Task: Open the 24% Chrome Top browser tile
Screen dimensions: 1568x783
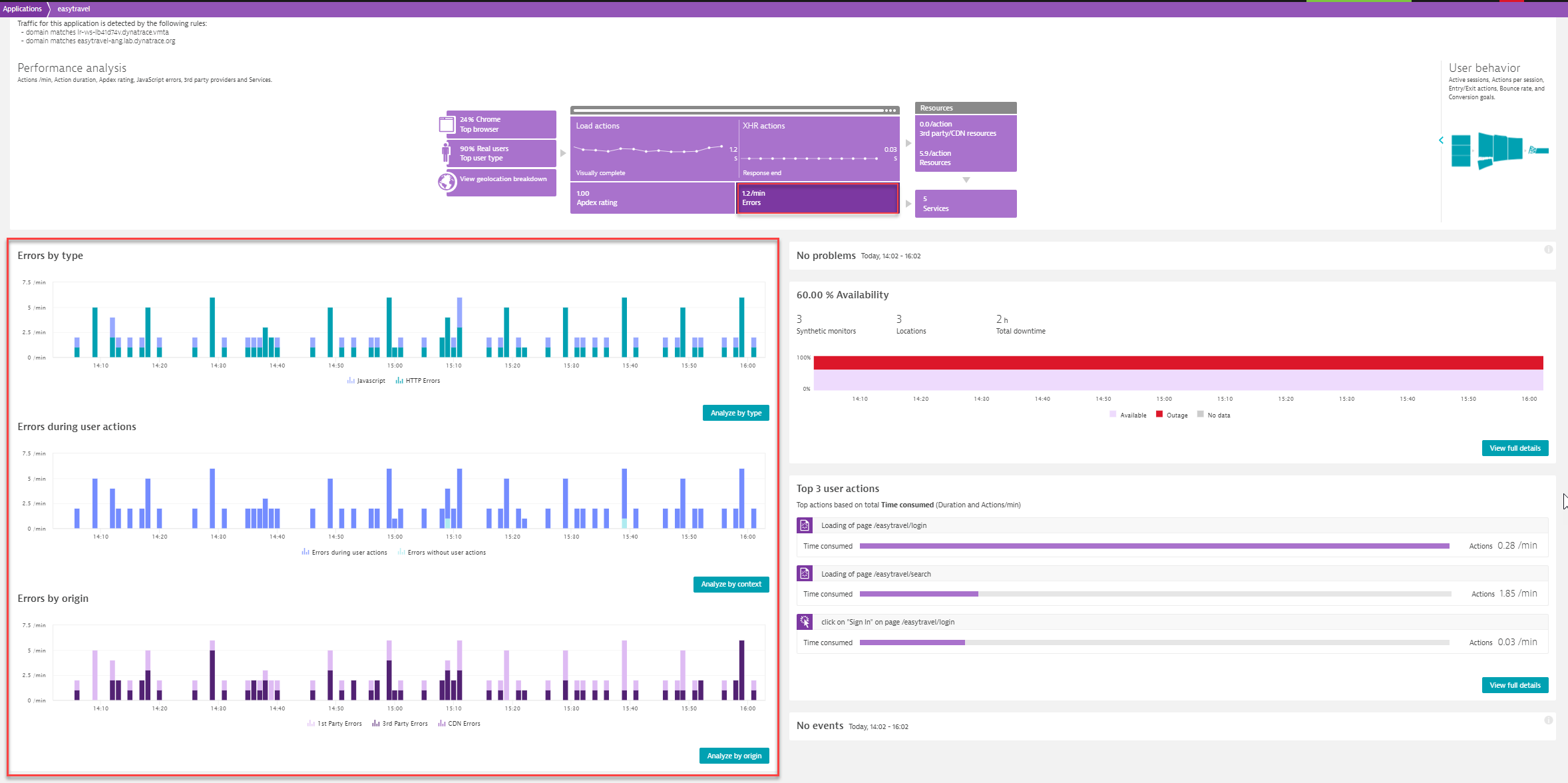Action: [501, 125]
